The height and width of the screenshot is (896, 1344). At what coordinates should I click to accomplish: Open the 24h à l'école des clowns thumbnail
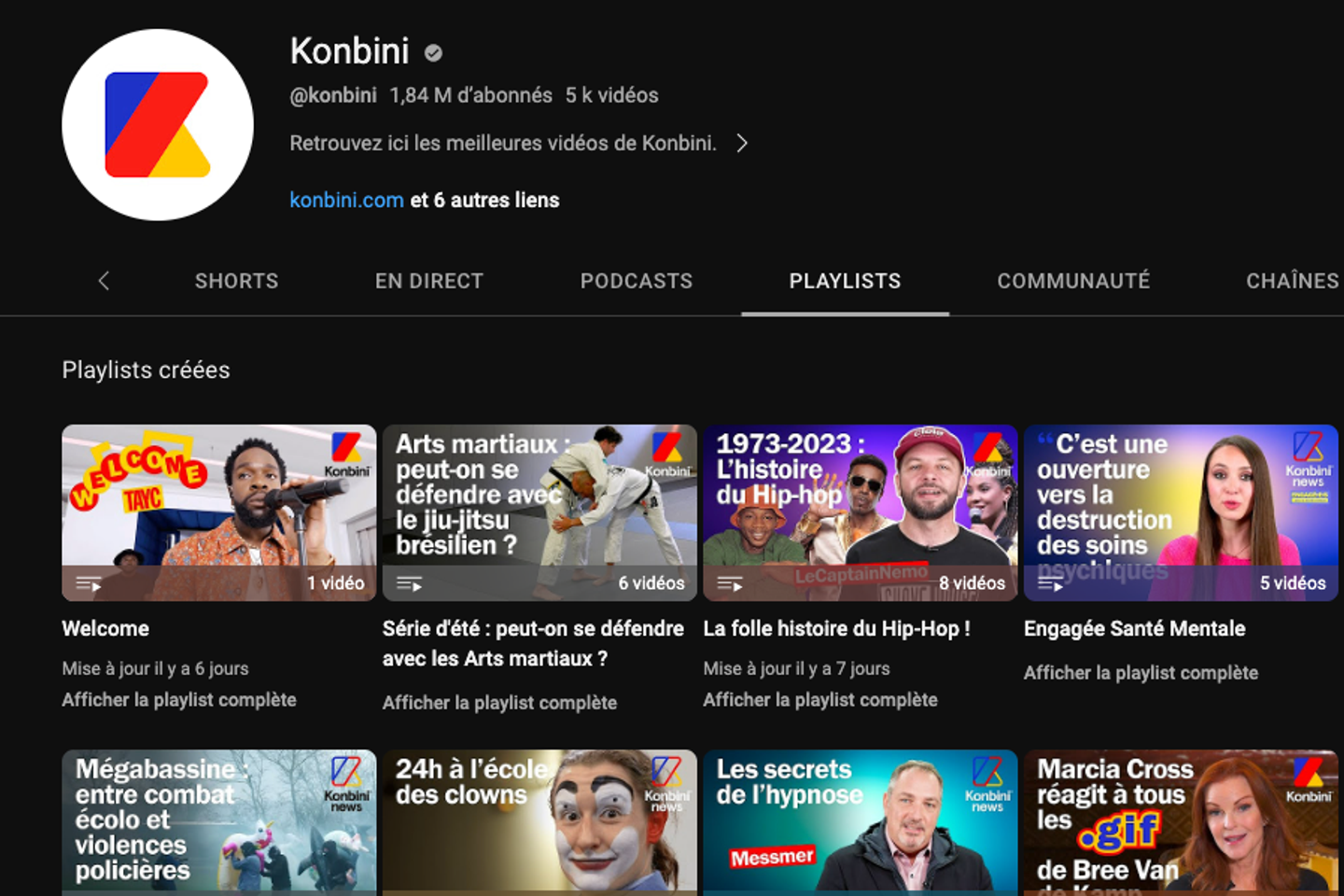click(539, 821)
